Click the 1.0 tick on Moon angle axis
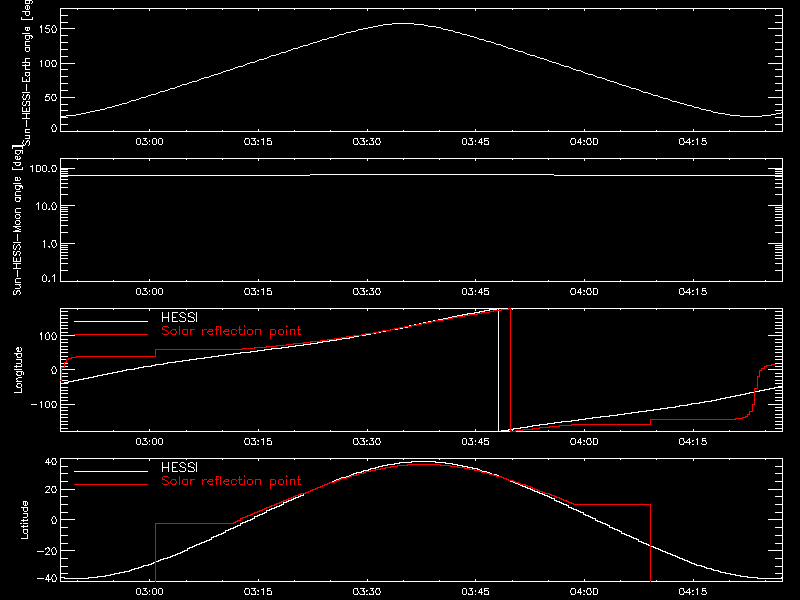 49,244
